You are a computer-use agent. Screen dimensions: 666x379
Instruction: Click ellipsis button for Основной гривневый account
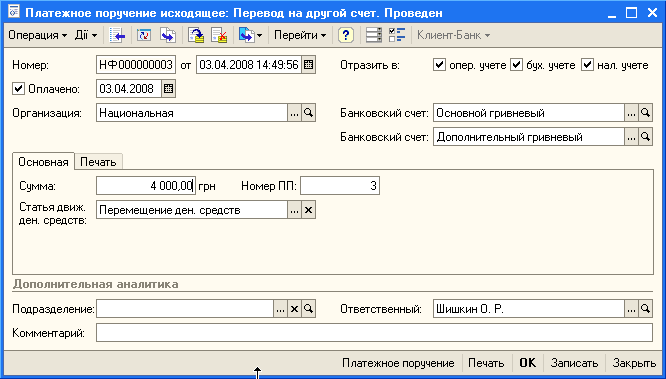pyautogui.click(x=631, y=113)
